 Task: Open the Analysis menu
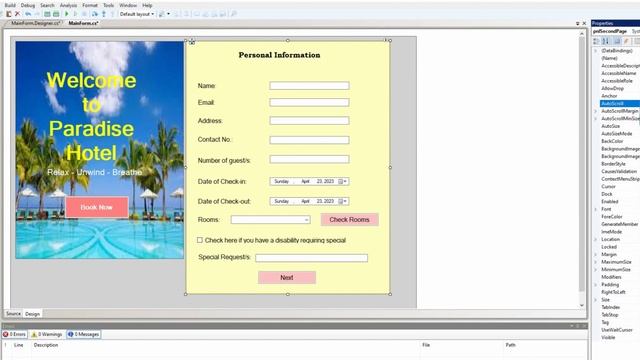(69, 5)
